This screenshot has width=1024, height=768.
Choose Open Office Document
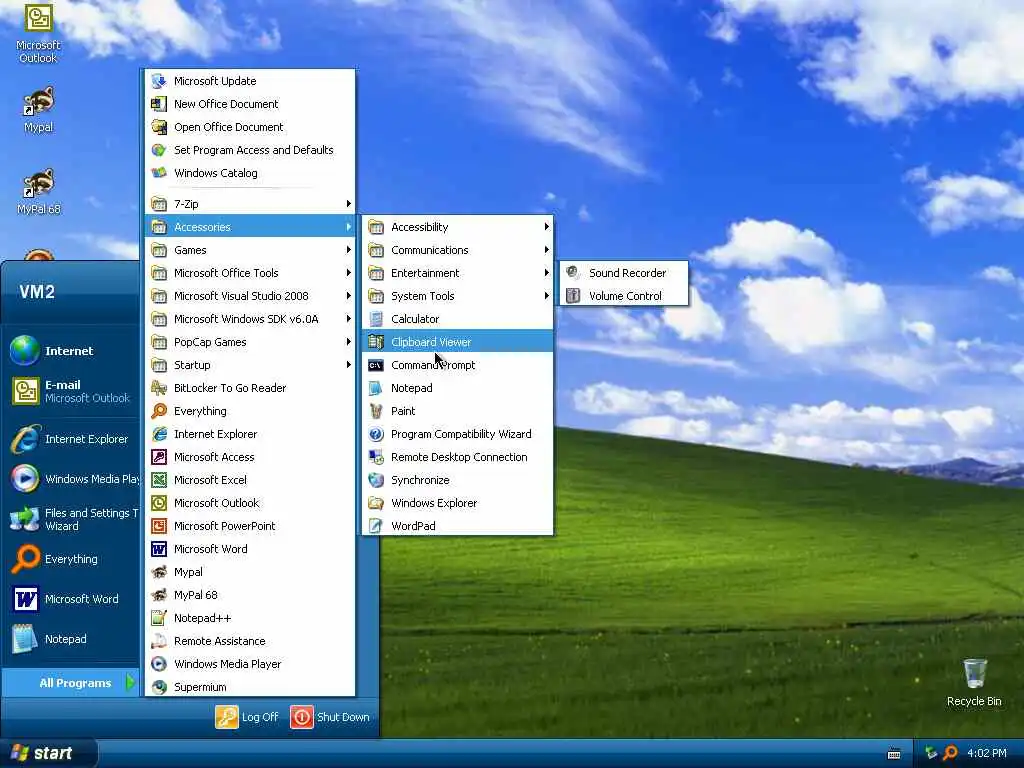pyautogui.click(x=251, y=127)
